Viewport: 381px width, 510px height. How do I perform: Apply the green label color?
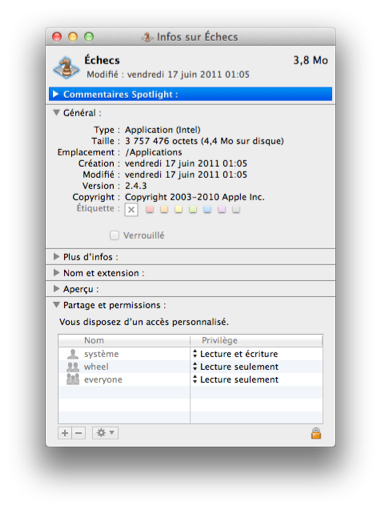(x=193, y=209)
